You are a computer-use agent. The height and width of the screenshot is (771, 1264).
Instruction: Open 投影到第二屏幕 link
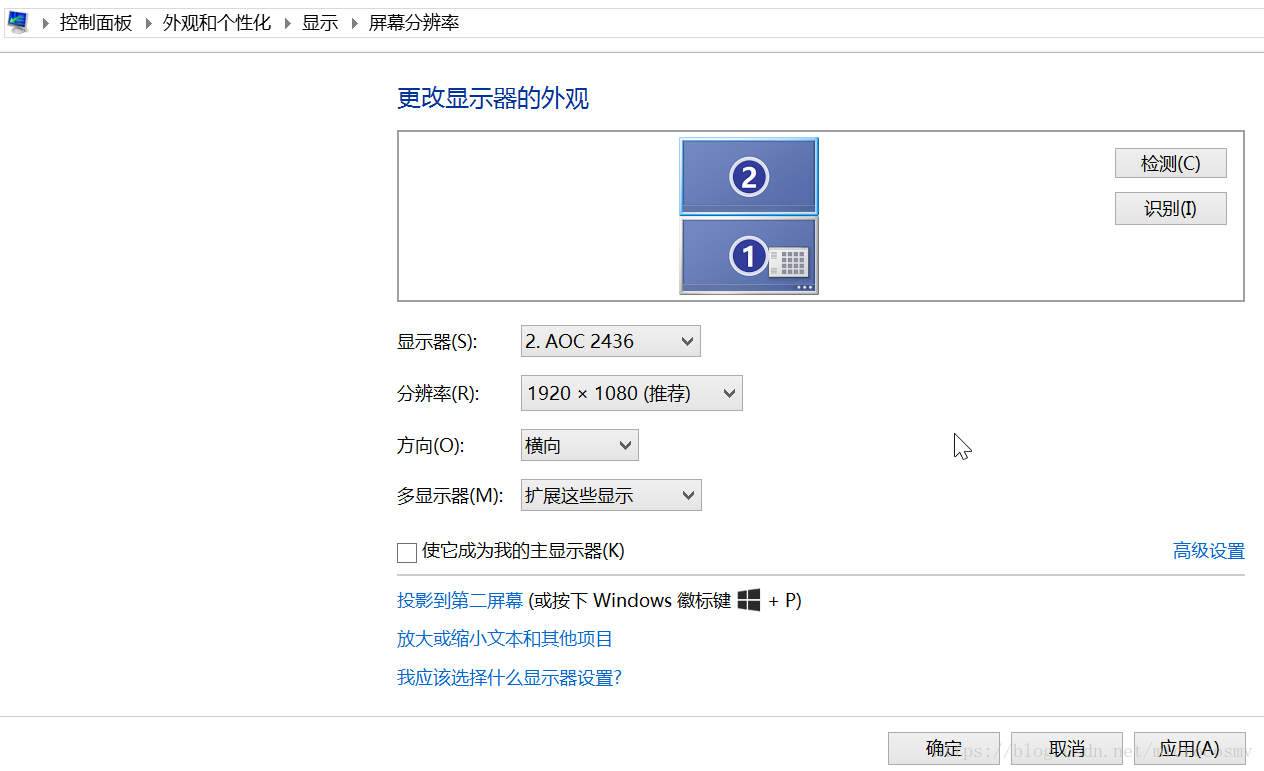tap(460, 601)
